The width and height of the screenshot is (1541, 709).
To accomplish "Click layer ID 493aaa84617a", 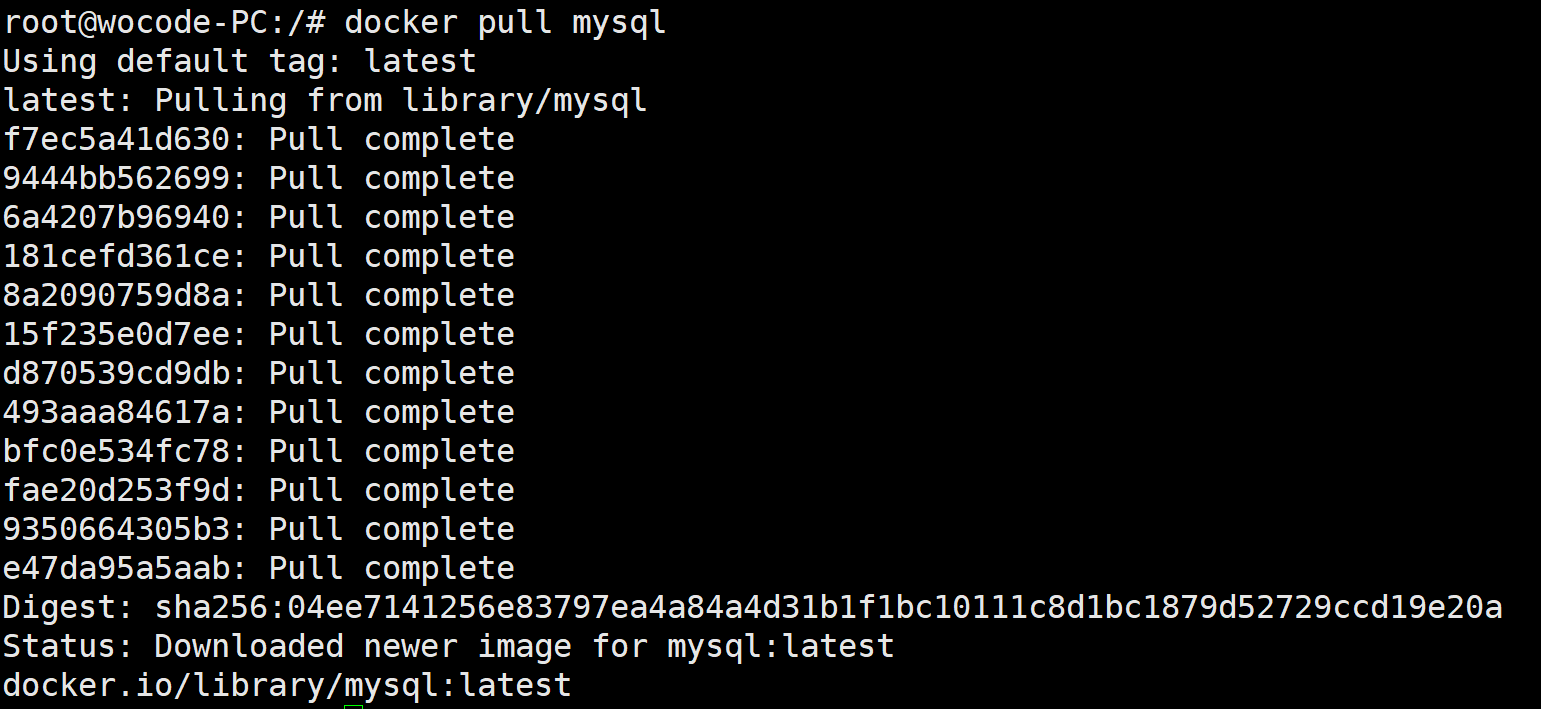I will point(116,412).
